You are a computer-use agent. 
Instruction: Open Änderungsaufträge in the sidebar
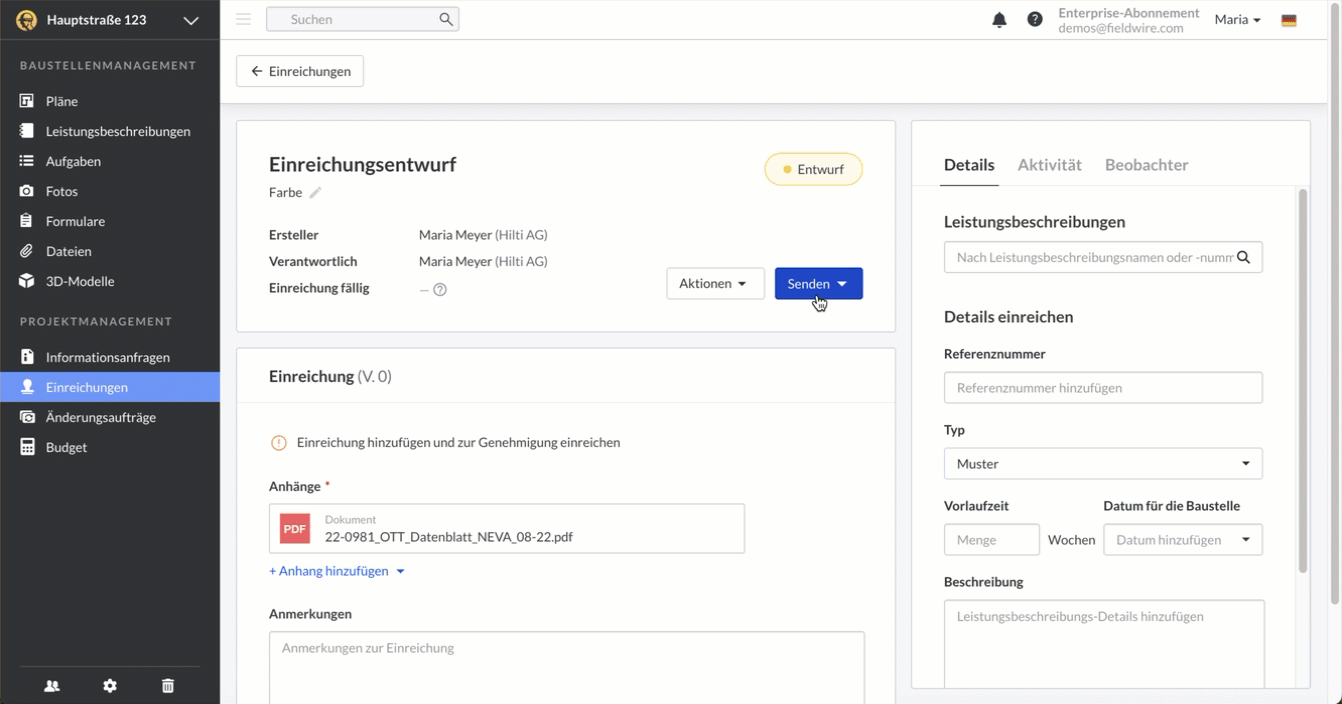click(101, 417)
